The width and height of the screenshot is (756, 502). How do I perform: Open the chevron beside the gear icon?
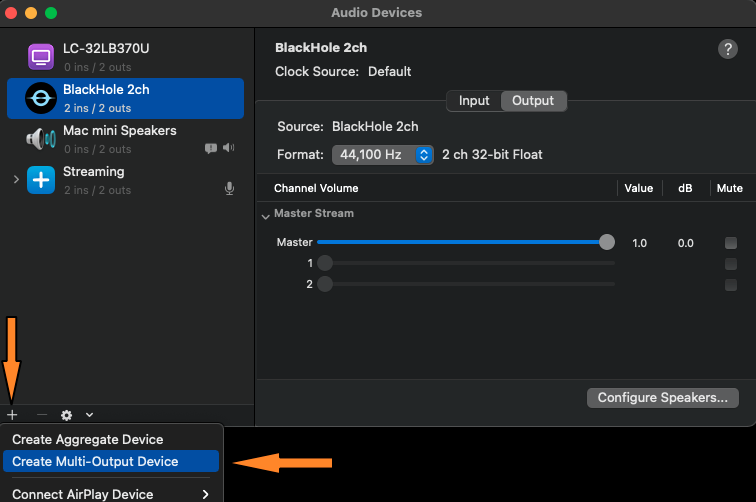(x=89, y=415)
